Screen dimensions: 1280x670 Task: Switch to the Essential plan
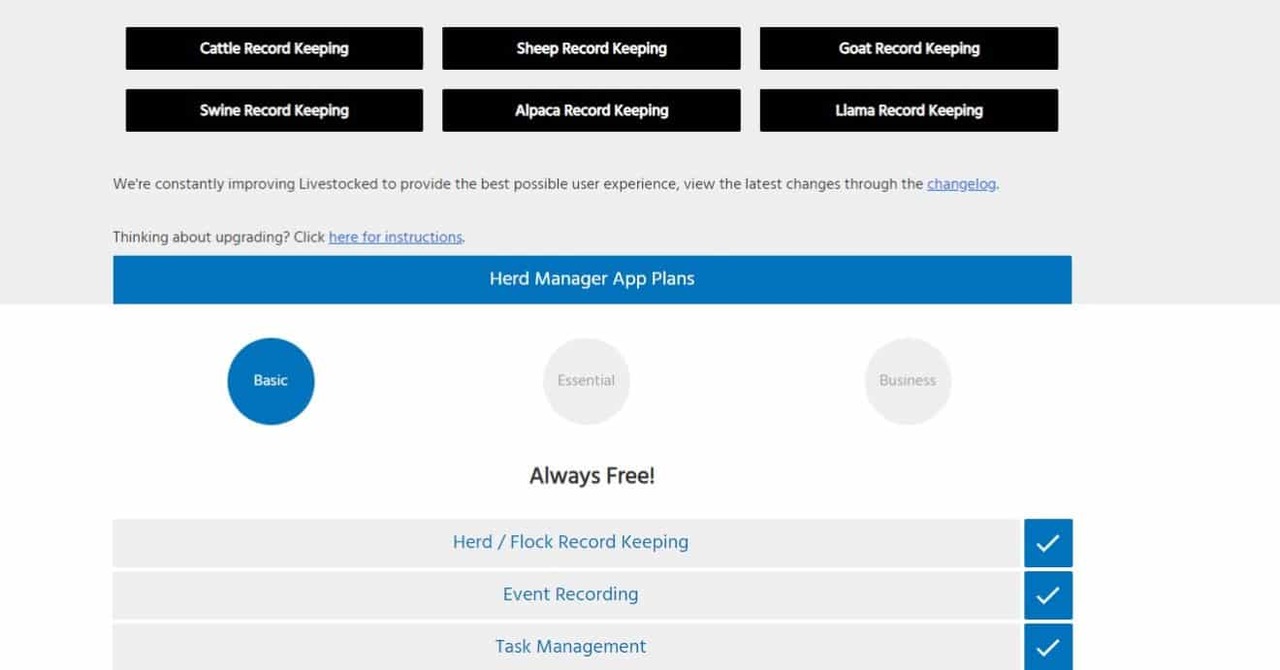pyautogui.click(x=586, y=381)
